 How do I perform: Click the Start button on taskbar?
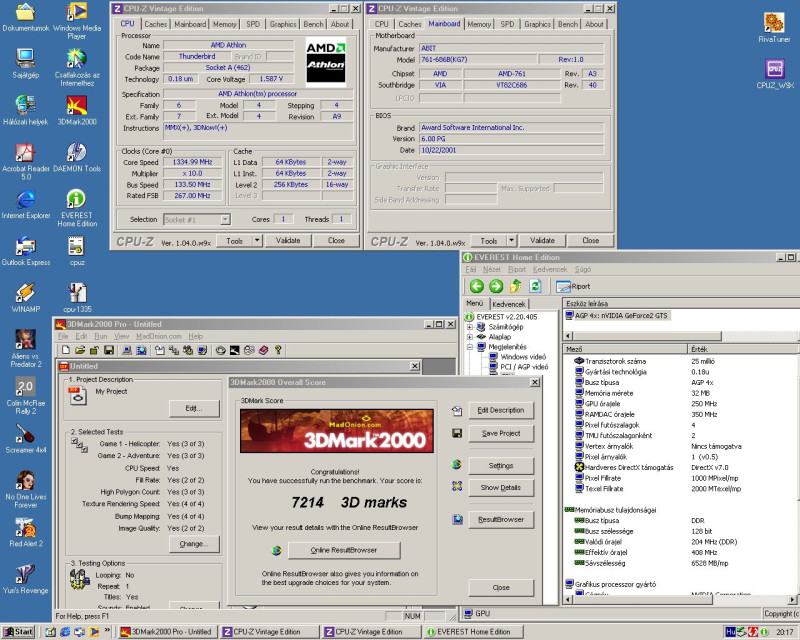click(x=19, y=632)
